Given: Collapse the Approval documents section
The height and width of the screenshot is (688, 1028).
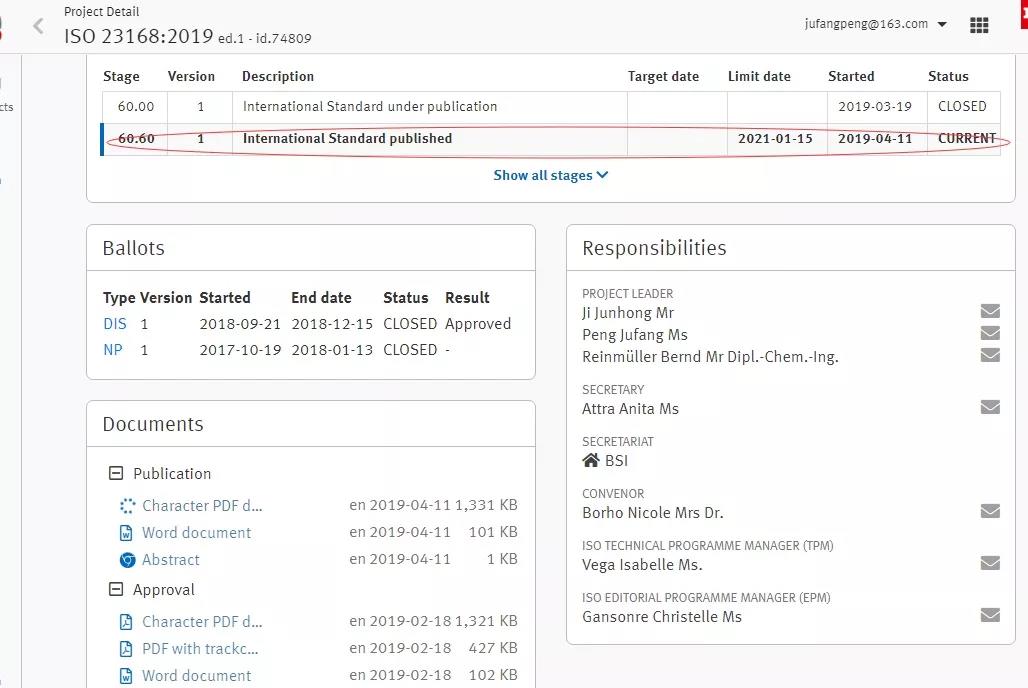Looking at the screenshot, I should point(116,590).
